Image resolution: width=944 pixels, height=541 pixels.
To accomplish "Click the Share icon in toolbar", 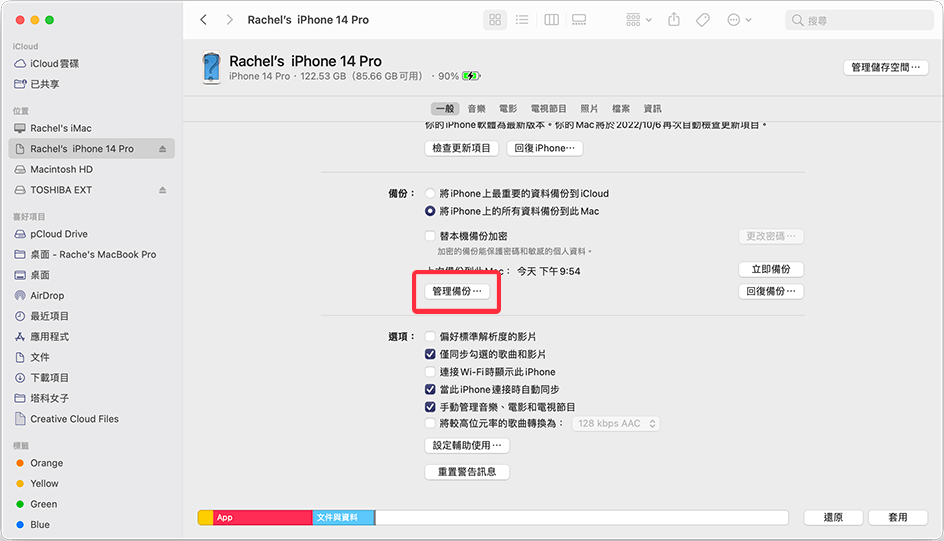I will pyautogui.click(x=674, y=20).
